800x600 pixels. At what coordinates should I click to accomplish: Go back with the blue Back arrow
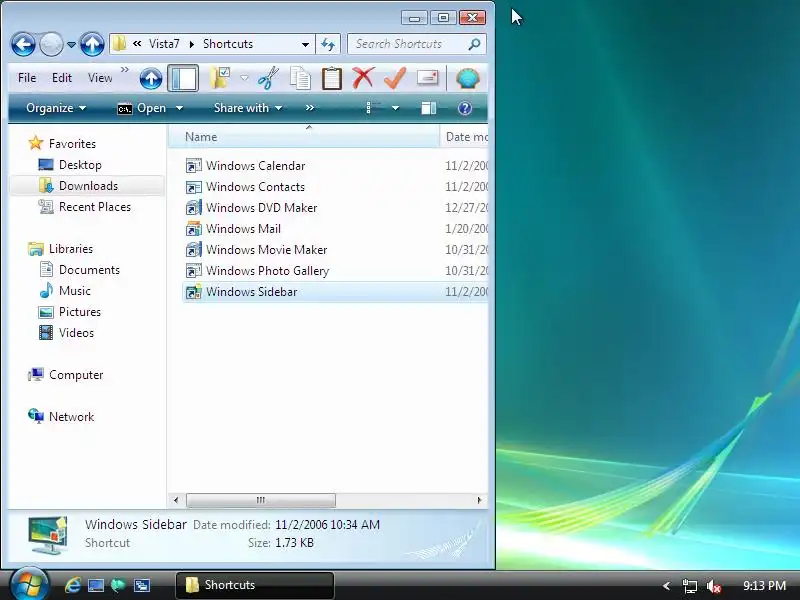click(x=23, y=44)
